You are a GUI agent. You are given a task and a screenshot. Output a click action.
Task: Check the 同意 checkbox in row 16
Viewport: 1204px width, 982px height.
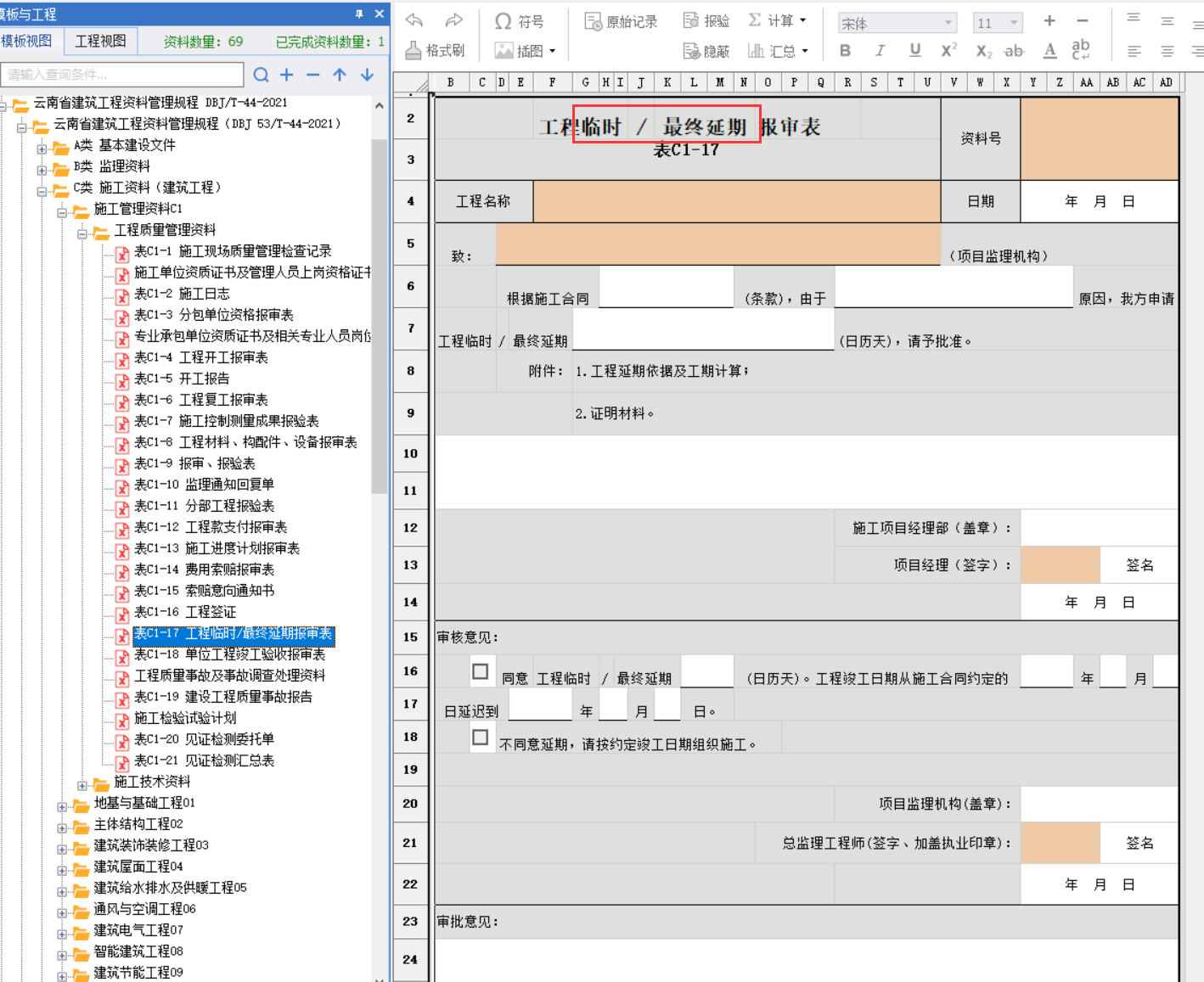(x=480, y=671)
